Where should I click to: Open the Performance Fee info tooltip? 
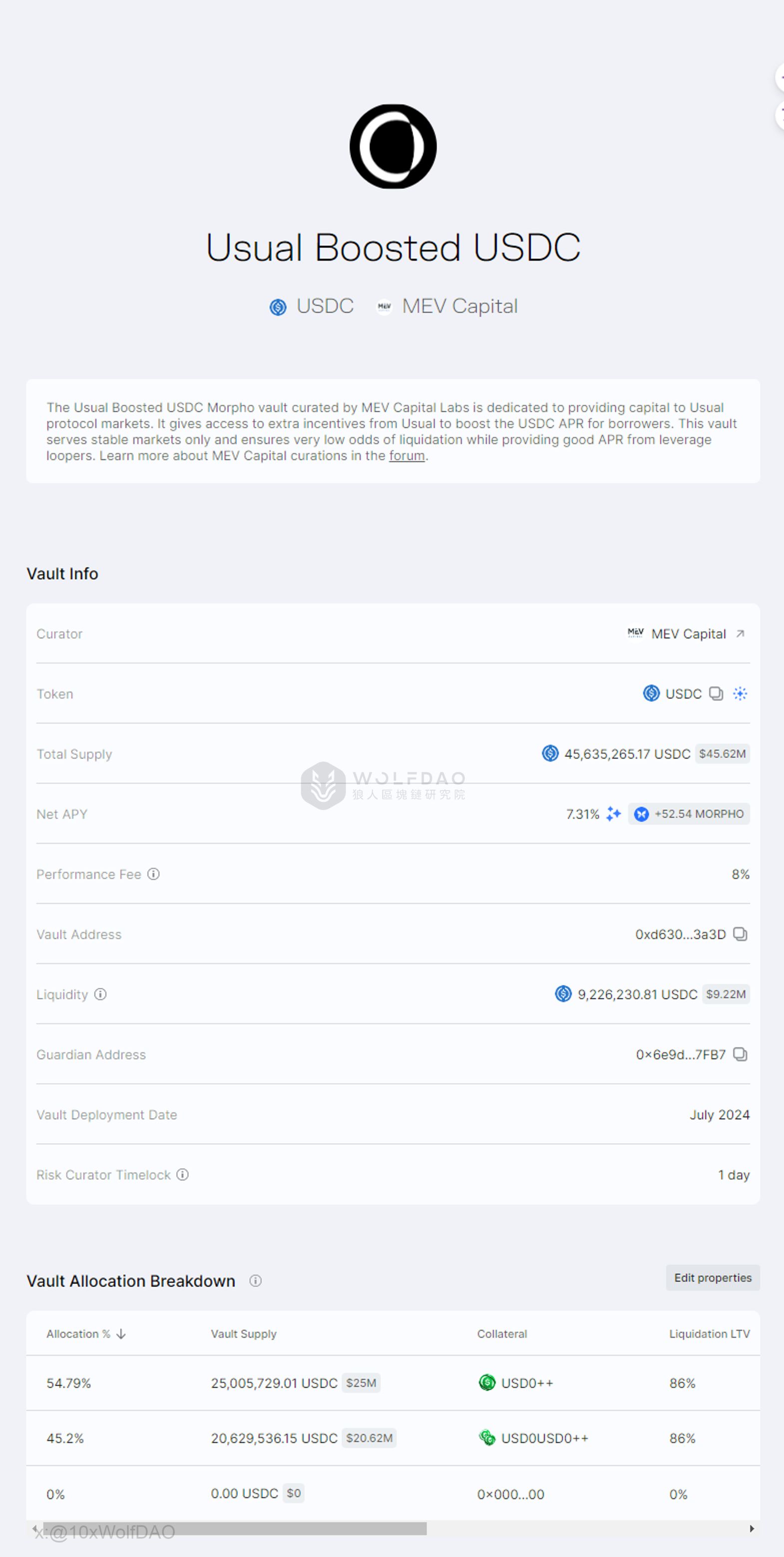(x=154, y=874)
